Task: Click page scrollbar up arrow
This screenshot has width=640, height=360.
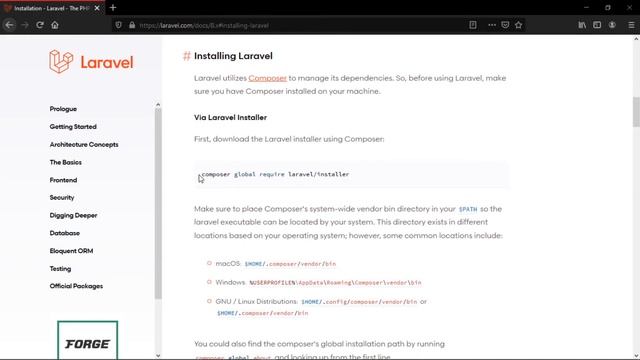Action: point(636,39)
